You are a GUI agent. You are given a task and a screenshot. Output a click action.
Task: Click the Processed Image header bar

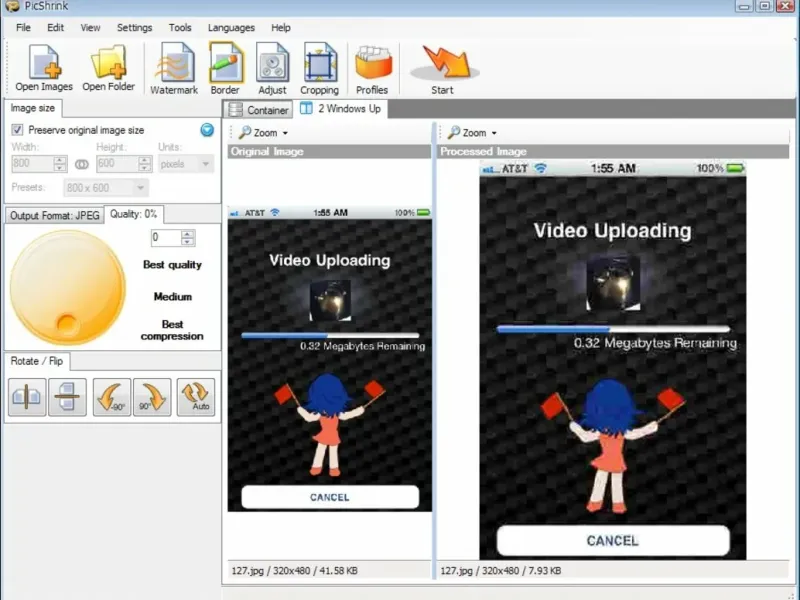pyautogui.click(x=613, y=152)
